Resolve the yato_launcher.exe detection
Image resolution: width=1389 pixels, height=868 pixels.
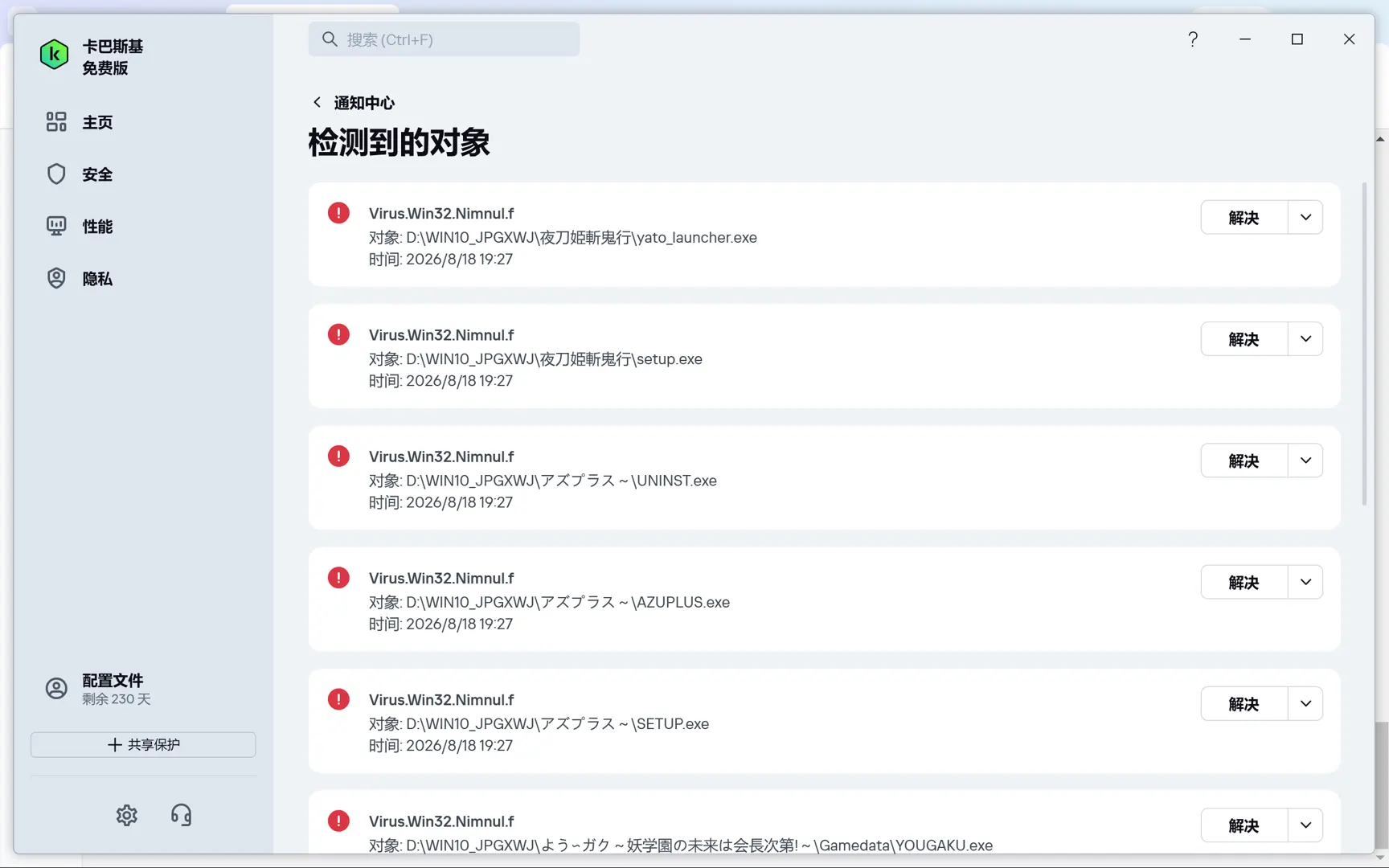1244,218
